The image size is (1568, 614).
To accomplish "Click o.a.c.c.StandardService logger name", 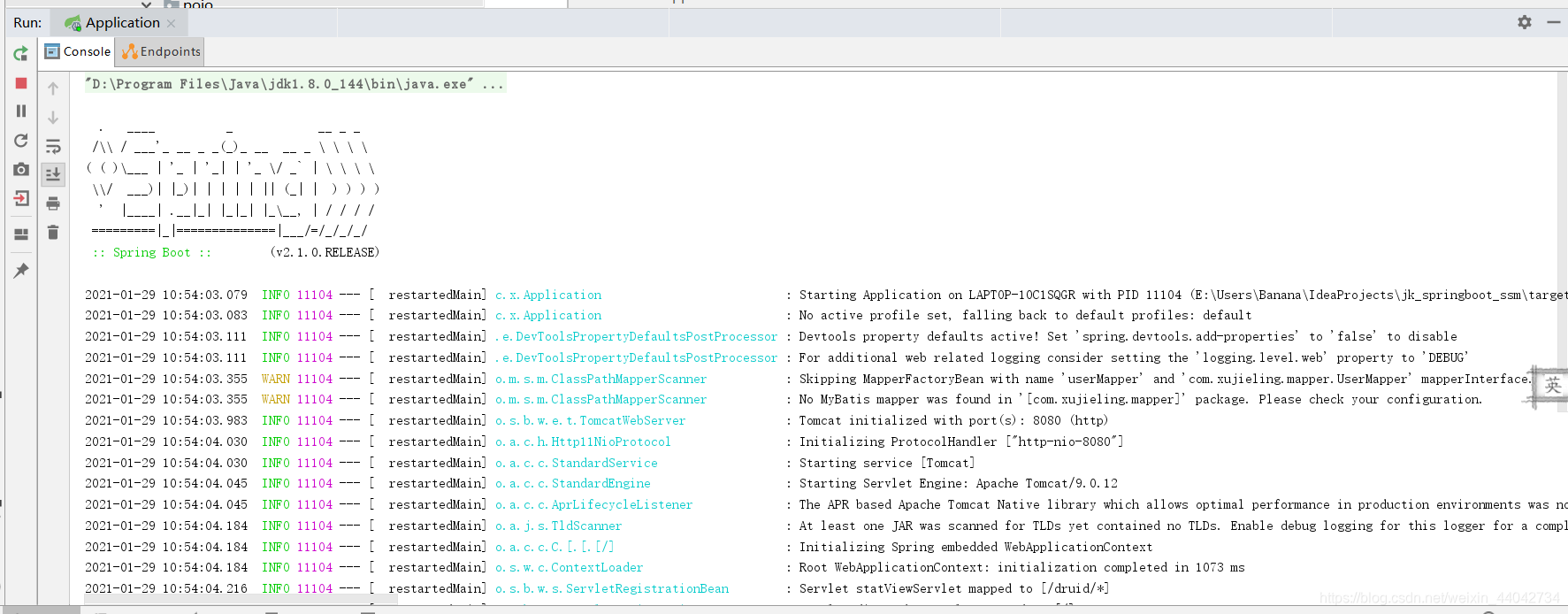I will point(577,463).
